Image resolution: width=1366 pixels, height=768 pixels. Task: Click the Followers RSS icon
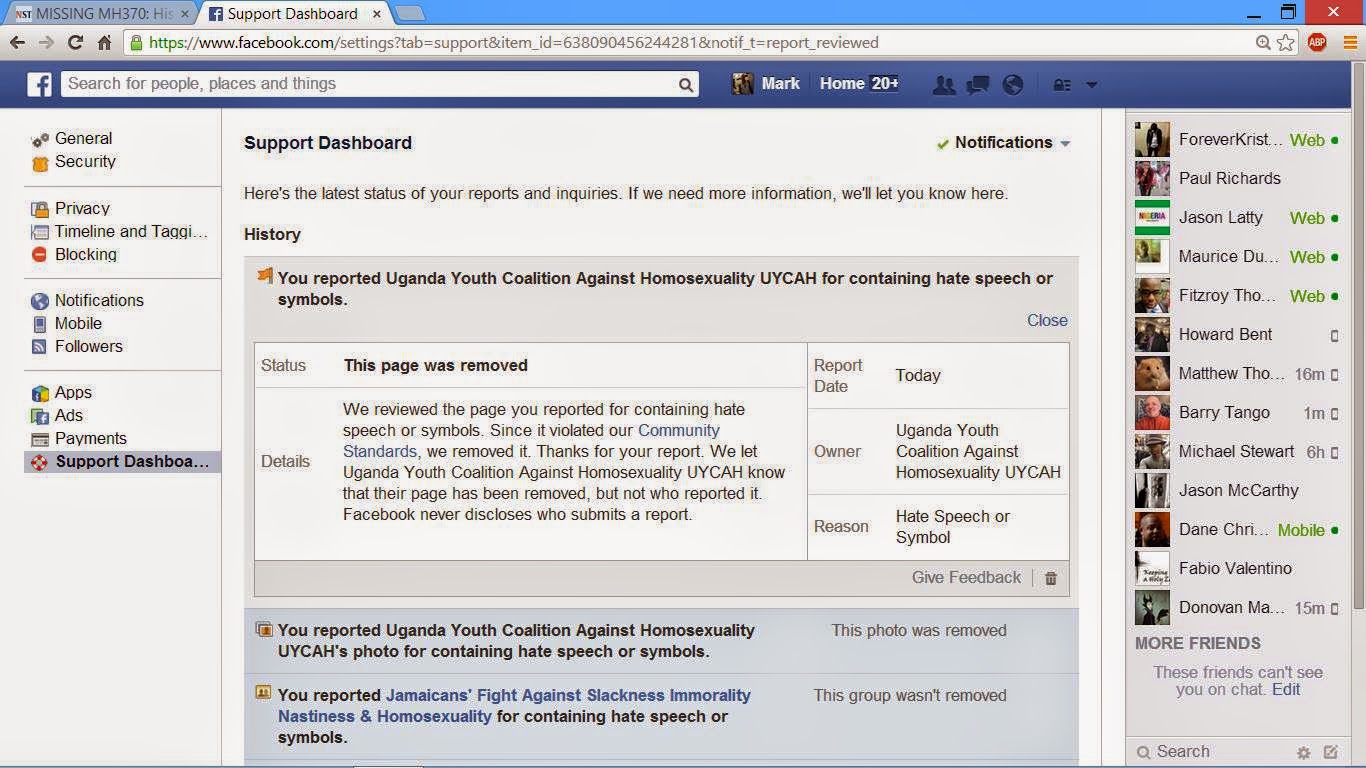(40, 347)
